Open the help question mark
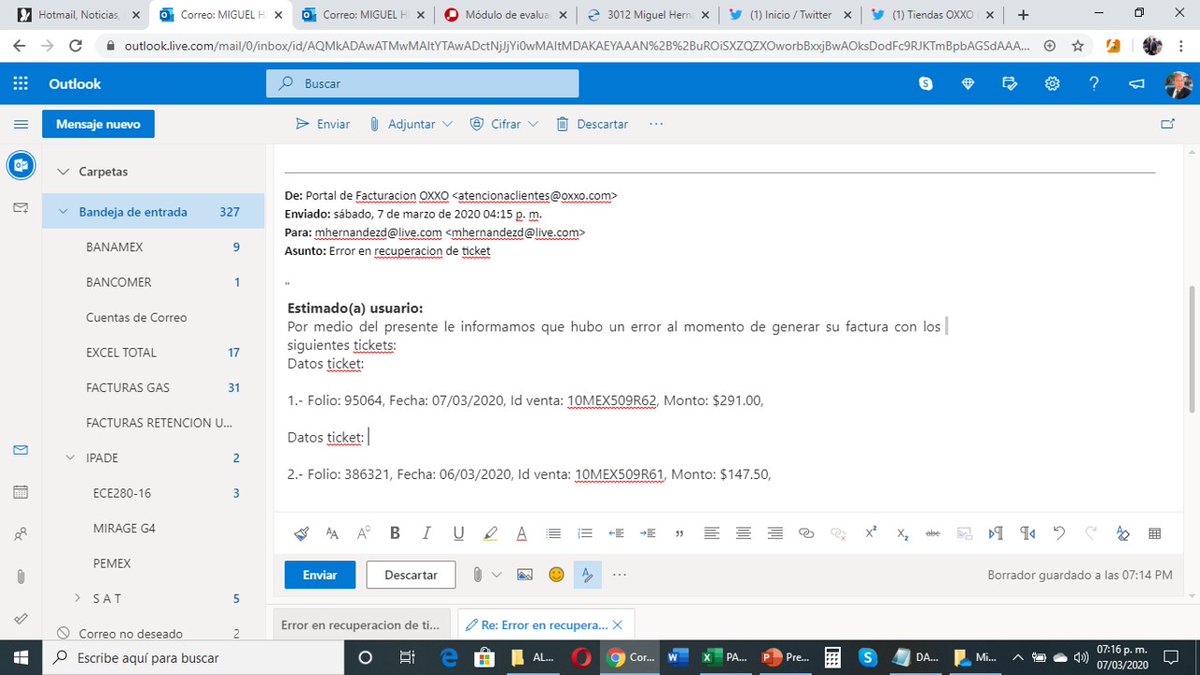Screen dimensions: 1200x675 pyautogui.click(x=1094, y=84)
